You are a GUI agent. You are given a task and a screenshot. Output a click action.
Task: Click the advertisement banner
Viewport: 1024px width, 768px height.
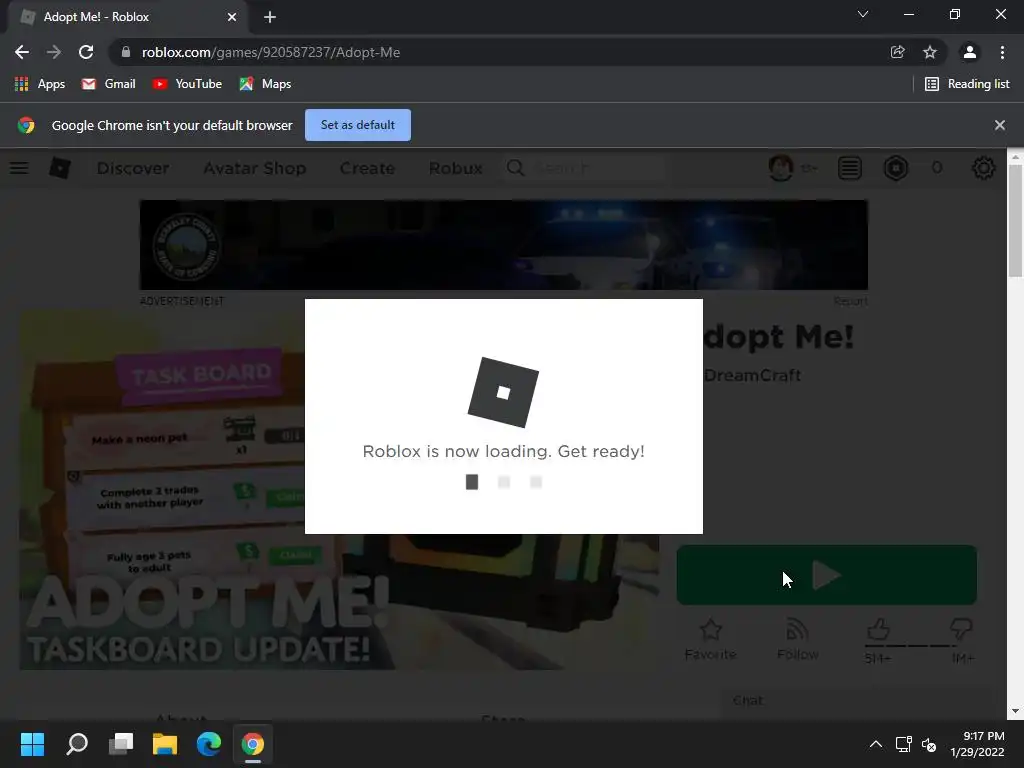click(x=504, y=245)
